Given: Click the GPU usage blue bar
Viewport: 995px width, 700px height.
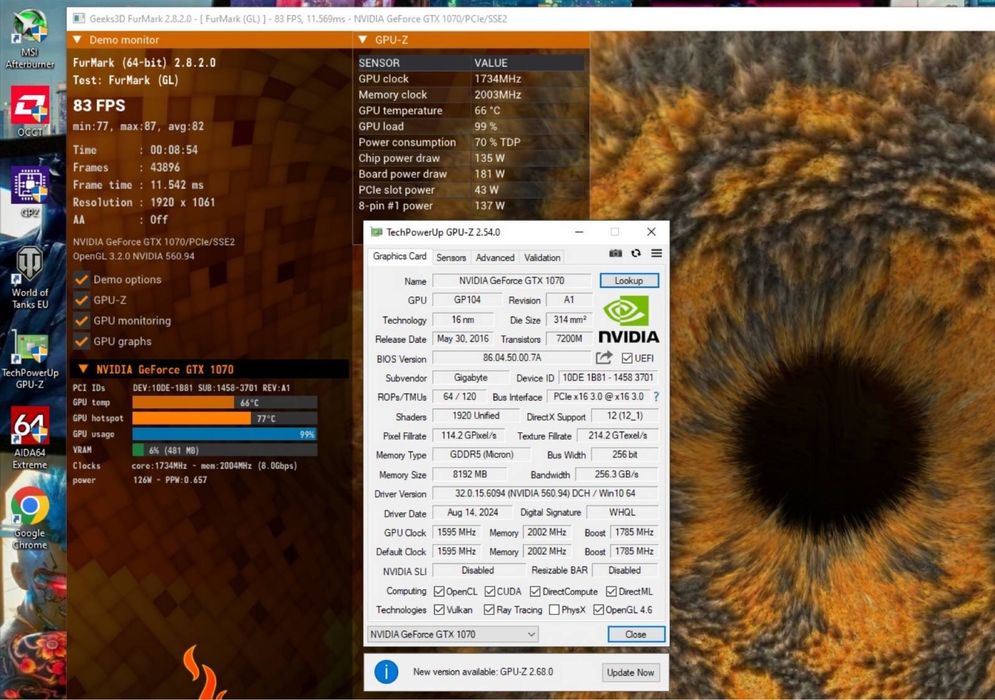Looking at the screenshot, I should pos(225,434).
